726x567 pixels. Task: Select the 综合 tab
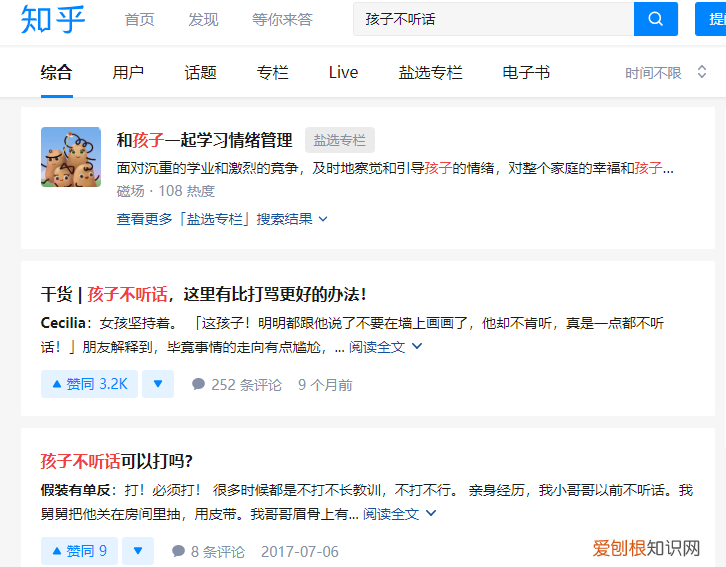pos(56,73)
